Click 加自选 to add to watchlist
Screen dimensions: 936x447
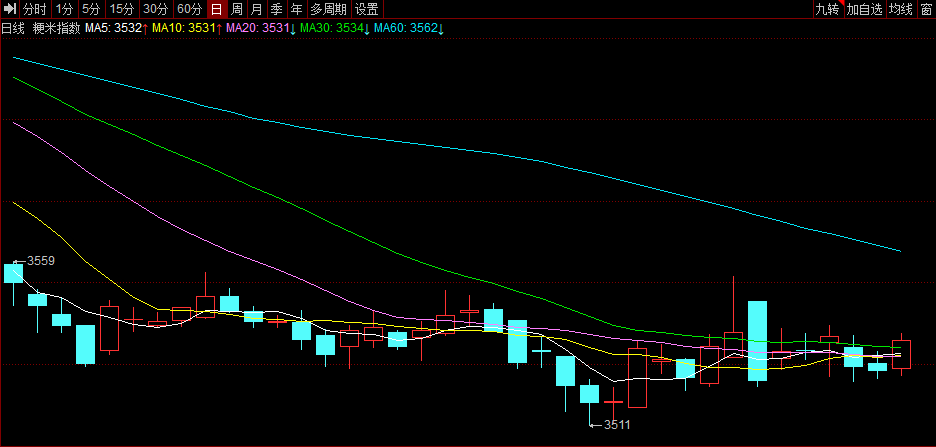click(x=864, y=9)
